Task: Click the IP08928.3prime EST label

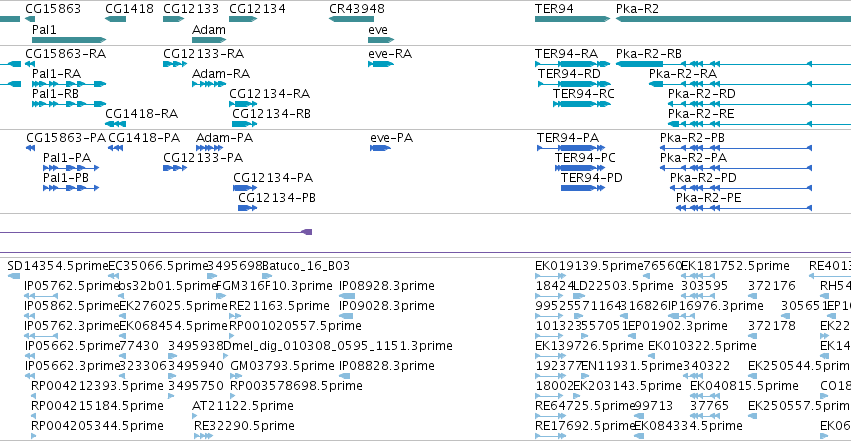Action: [x=387, y=286]
